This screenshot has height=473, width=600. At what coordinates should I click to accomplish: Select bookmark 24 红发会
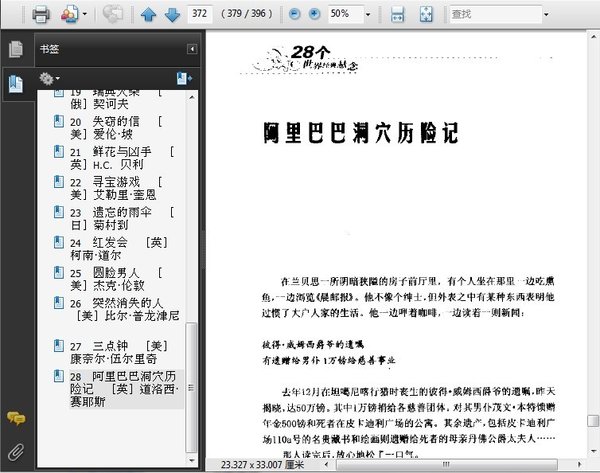119,249
